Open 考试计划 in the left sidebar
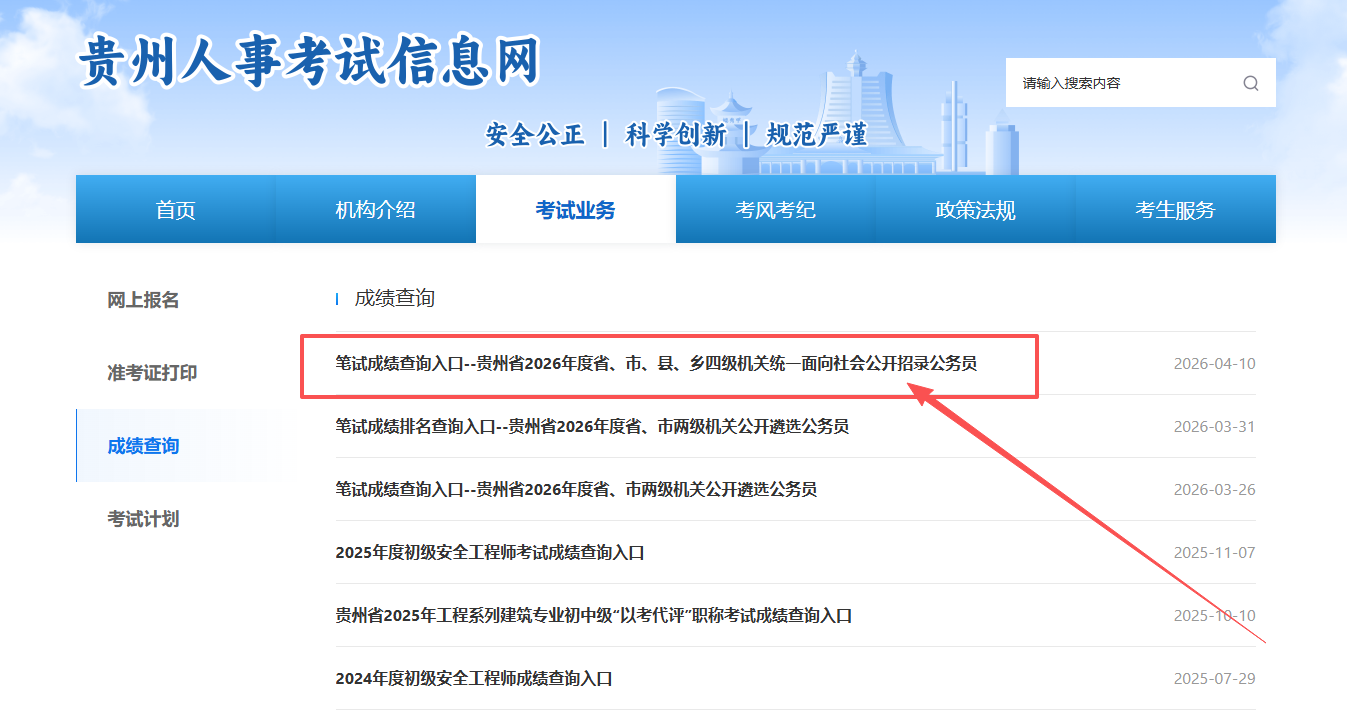1347x716 pixels. (x=143, y=519)
